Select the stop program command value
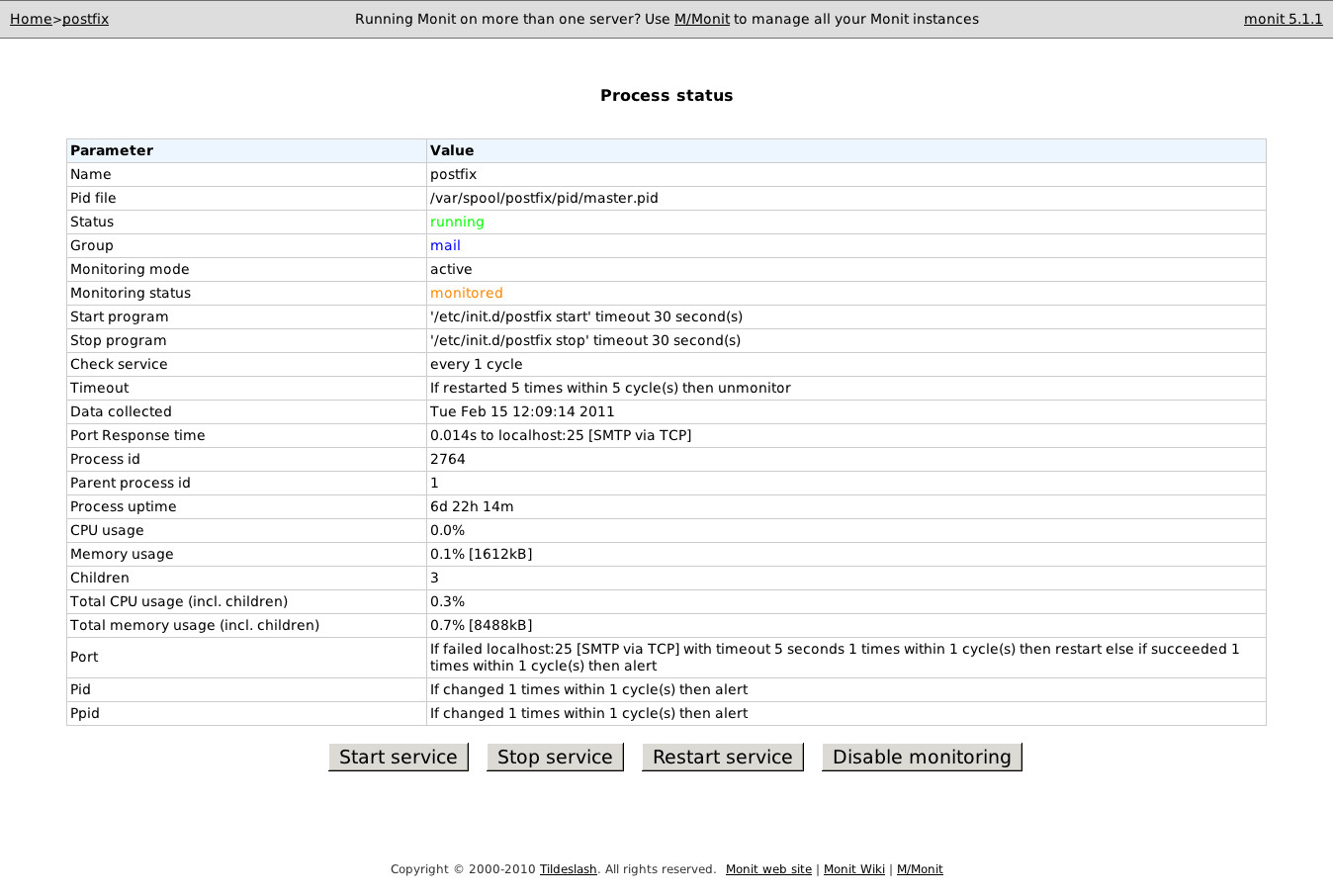Image resolution: width=1333 pixels, height=896 pixels. [x=585, y=340]
